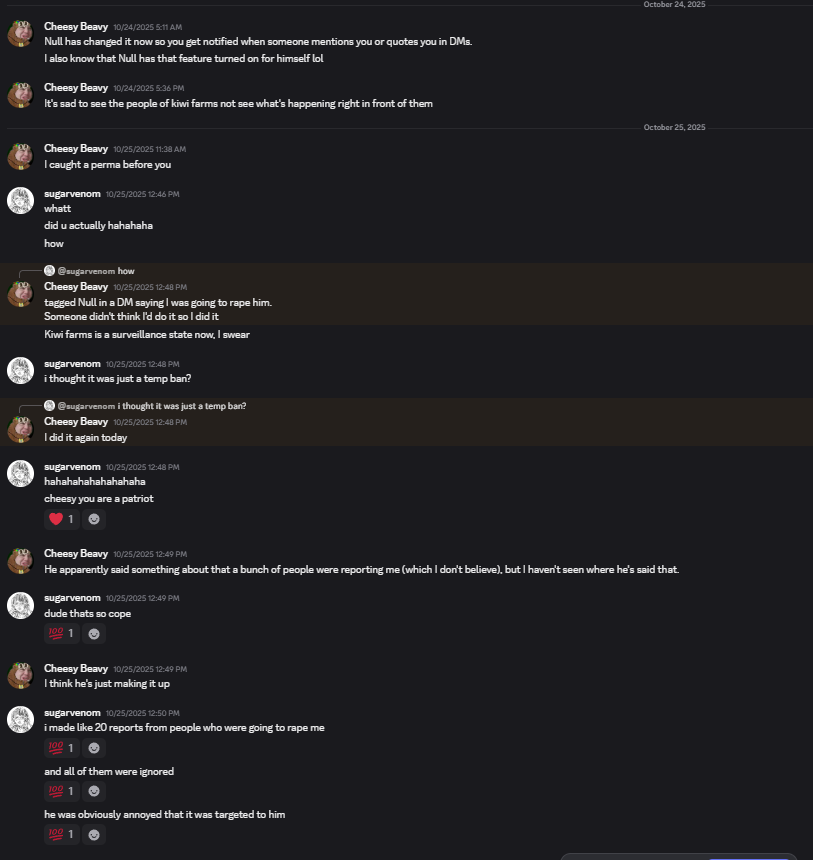The image size is (813, 860).
Task: Add reaction via smiley under "dude thats so cope"
Action: point(94,633)
